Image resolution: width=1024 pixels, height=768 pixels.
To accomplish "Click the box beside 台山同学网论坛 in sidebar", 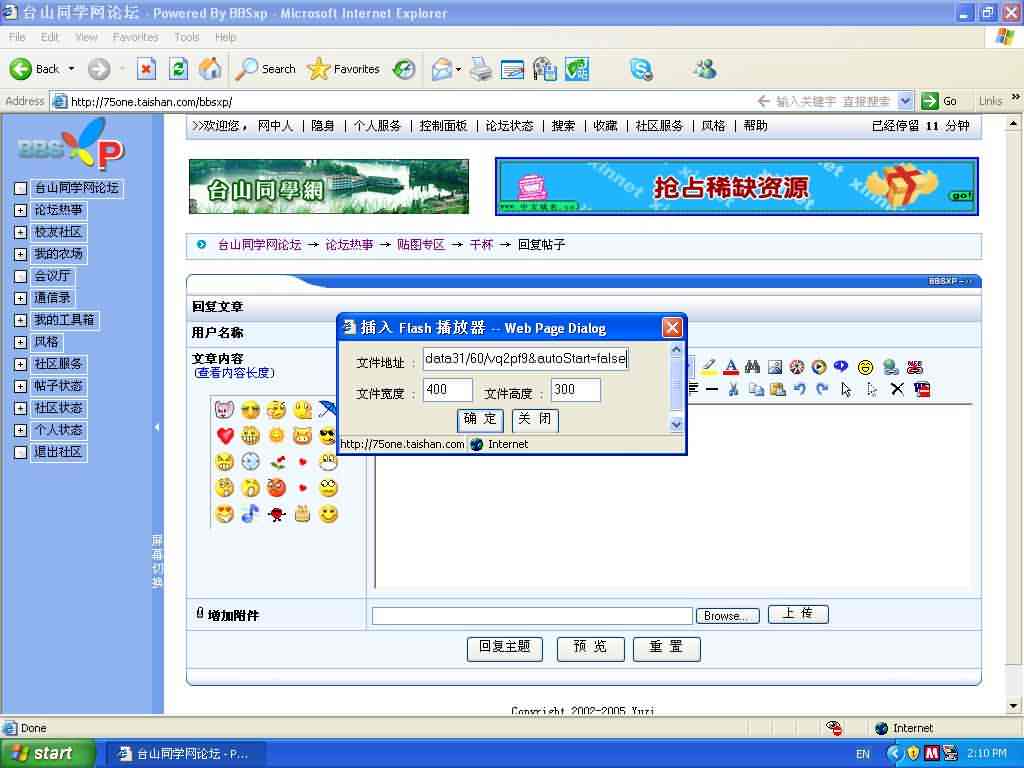I will coord(20,188).
